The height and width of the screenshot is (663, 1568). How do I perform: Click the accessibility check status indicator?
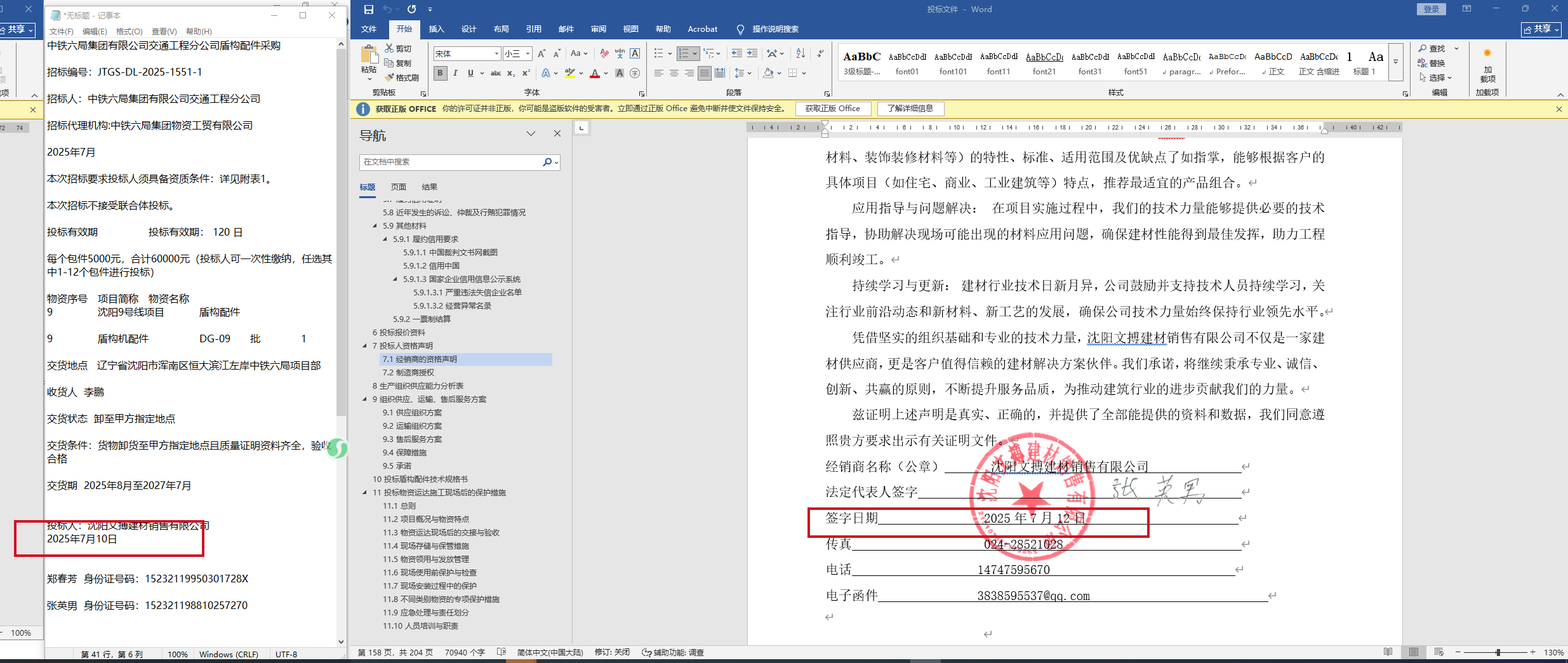coord(673,652)
